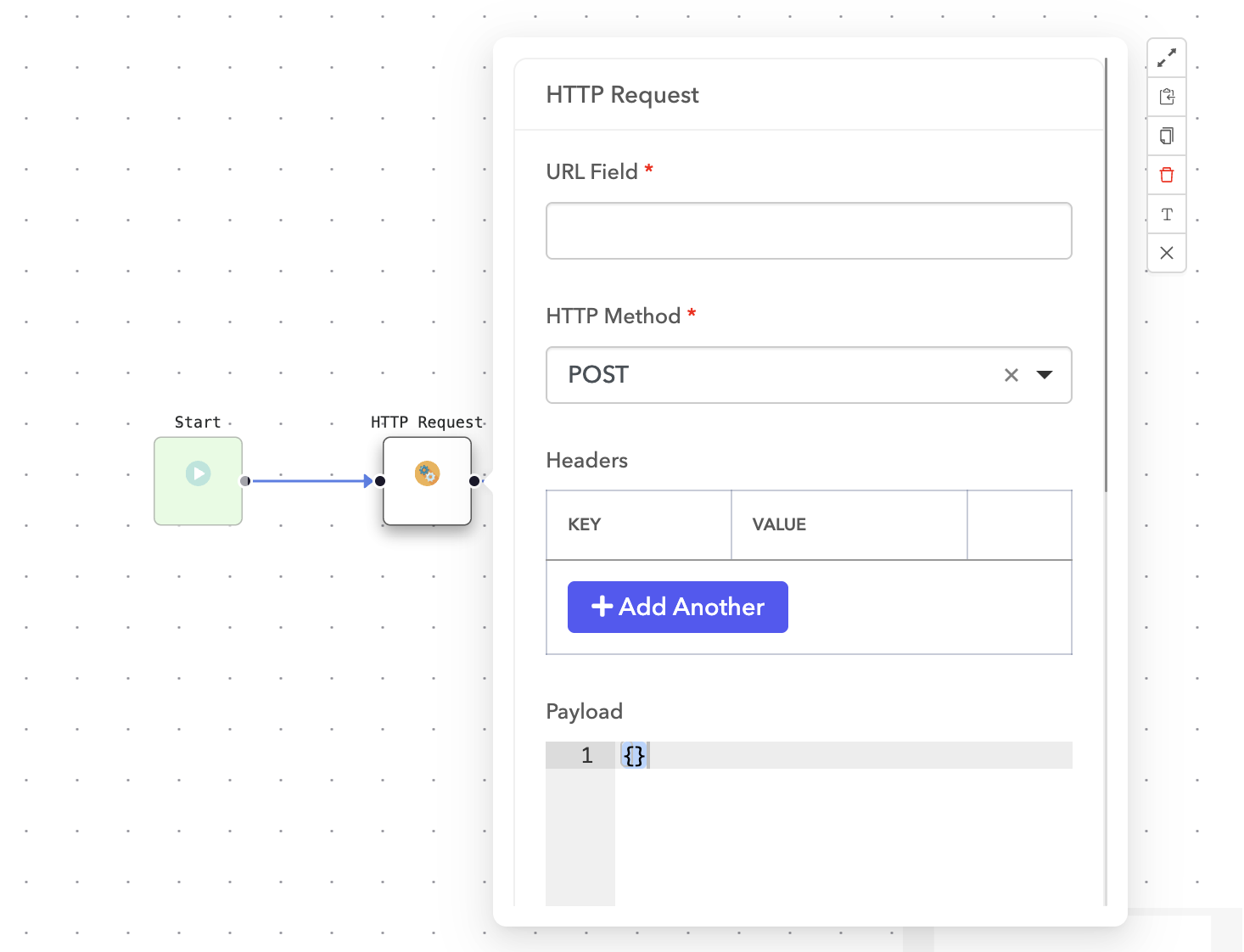Delete the node via the red trash icon
The height and width of the screenshot is (952, 1244).
tap(1167, 175)
